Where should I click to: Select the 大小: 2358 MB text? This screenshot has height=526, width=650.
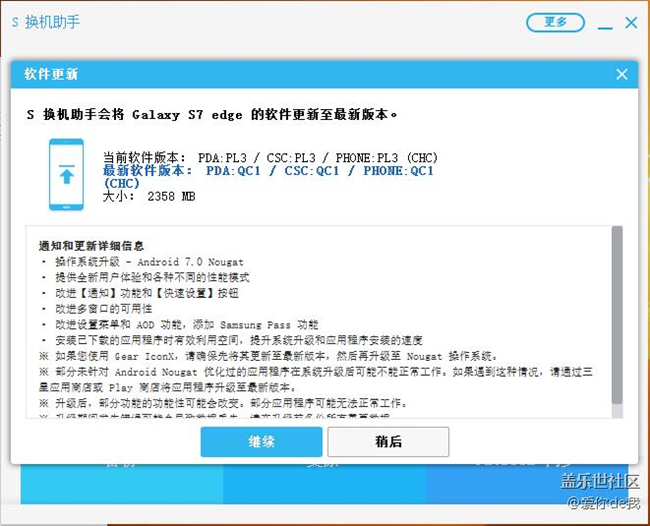tap(149, 196)
